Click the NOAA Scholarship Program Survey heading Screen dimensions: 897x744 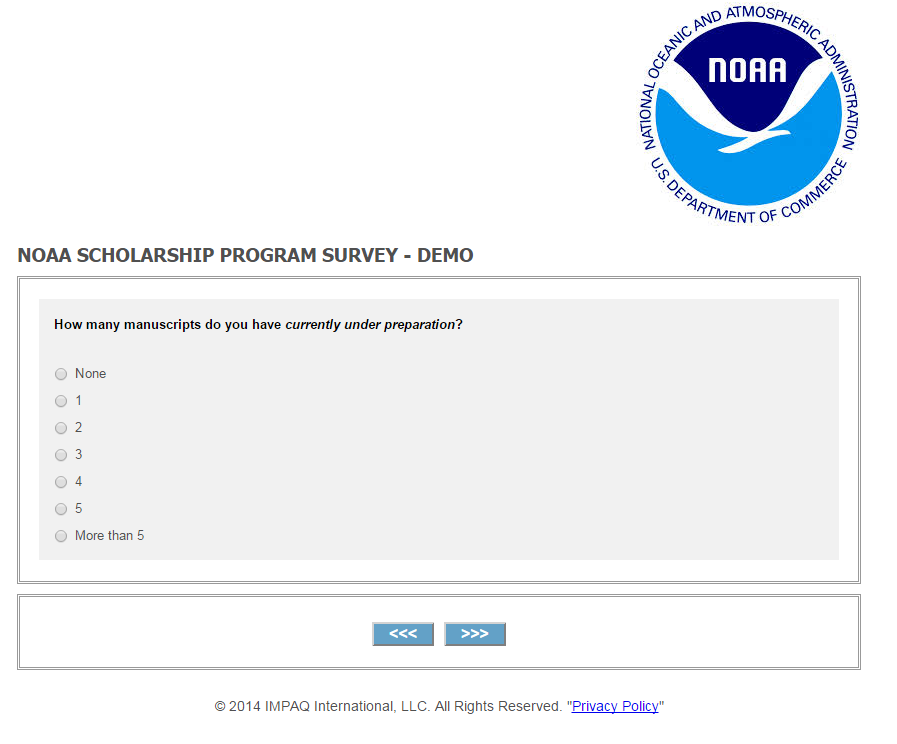(245, 256)
